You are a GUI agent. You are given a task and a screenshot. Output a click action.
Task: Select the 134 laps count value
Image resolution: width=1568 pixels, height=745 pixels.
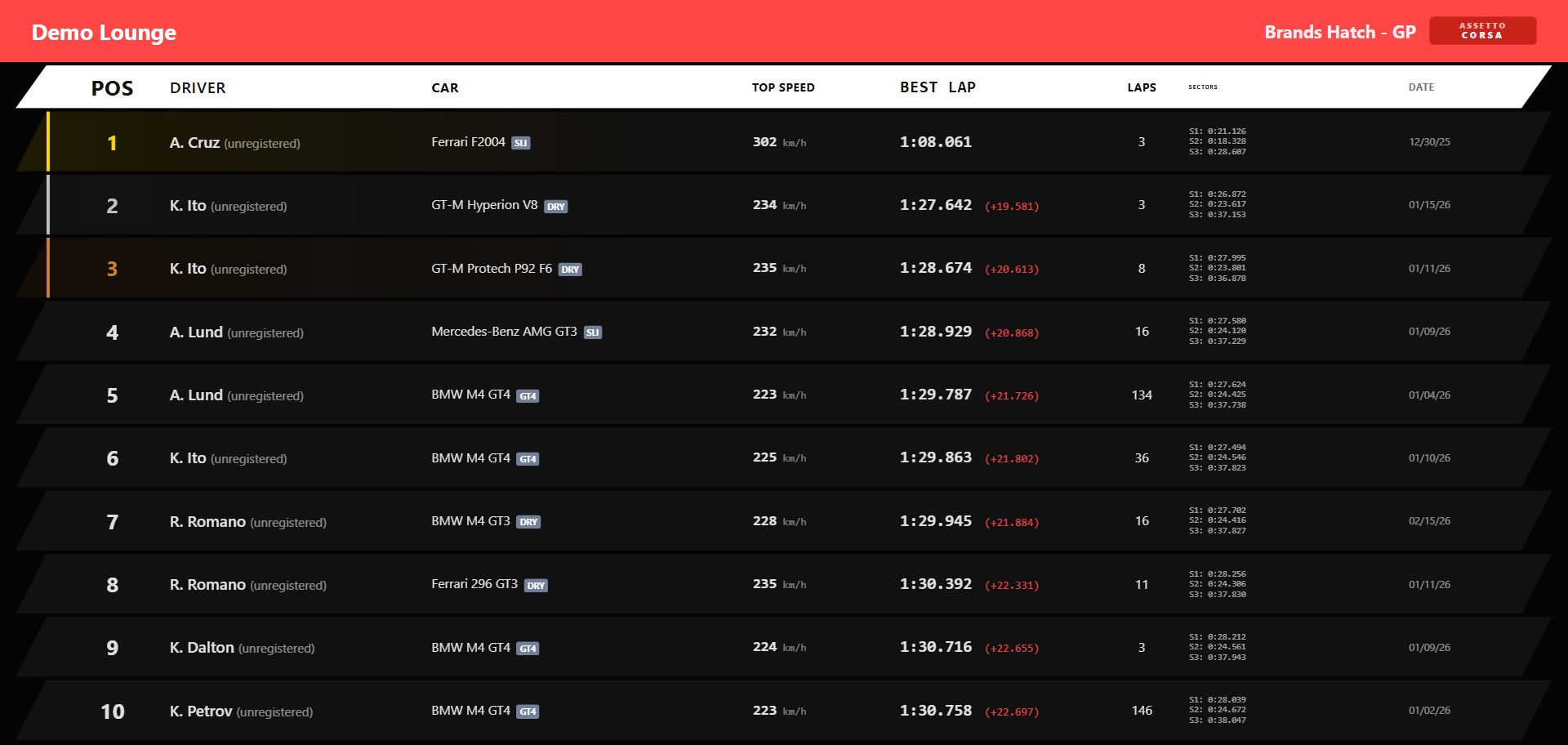(x=1142, y=395)
